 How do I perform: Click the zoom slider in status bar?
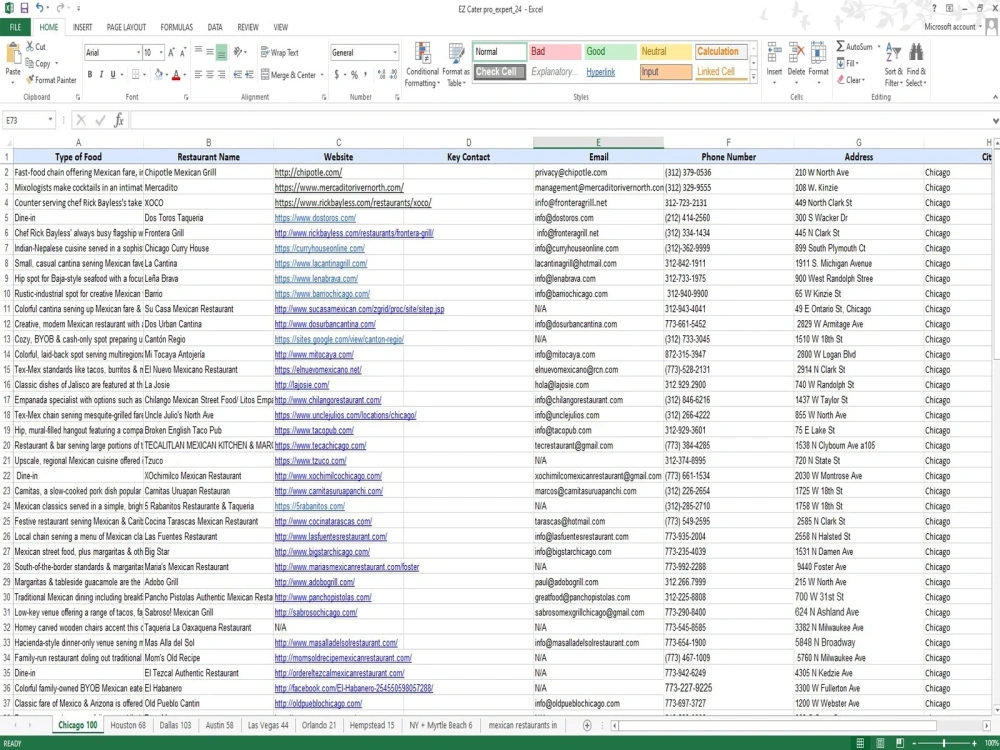pyautogui.click(x=943, y=743)
